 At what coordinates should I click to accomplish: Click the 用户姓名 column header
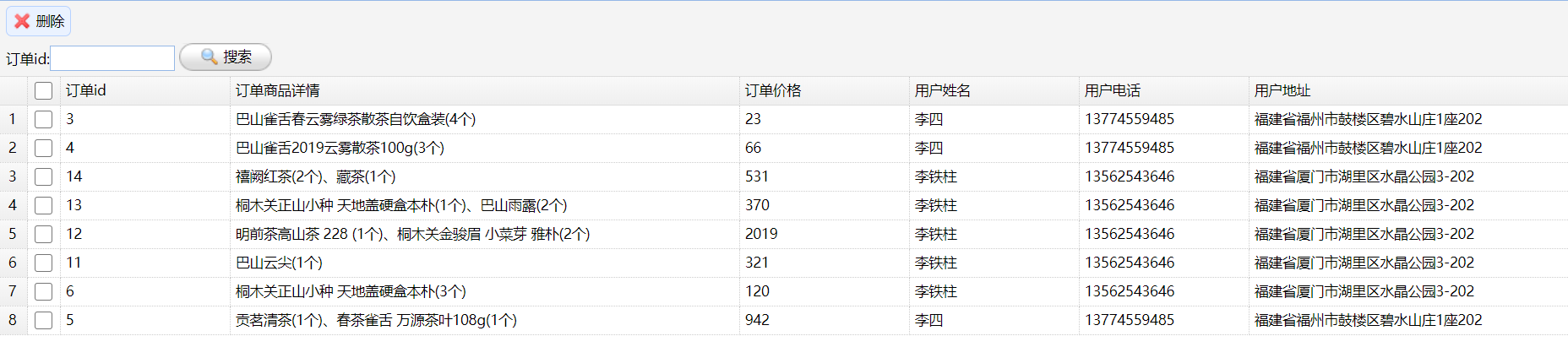942,90
